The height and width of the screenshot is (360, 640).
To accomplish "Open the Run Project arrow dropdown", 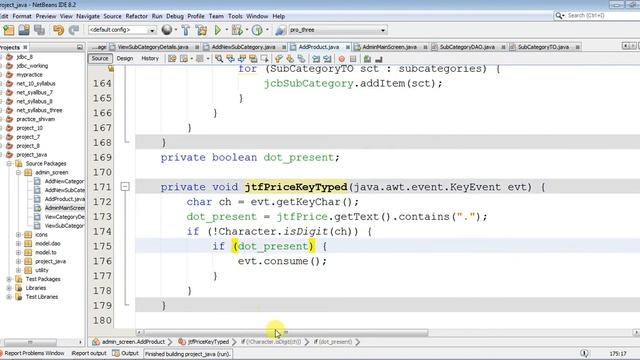I will pos(227,30).
